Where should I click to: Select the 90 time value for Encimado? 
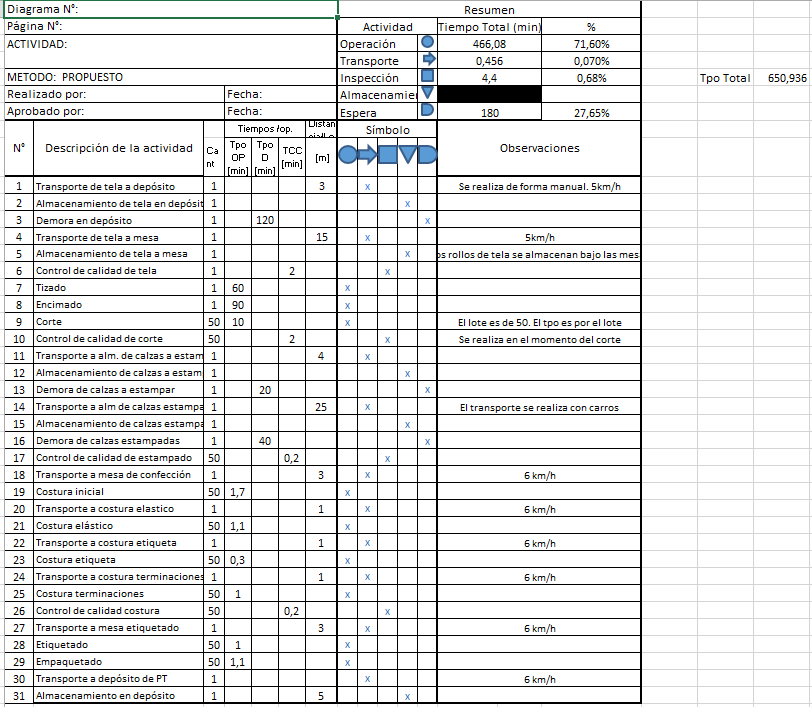click(238, 305)
